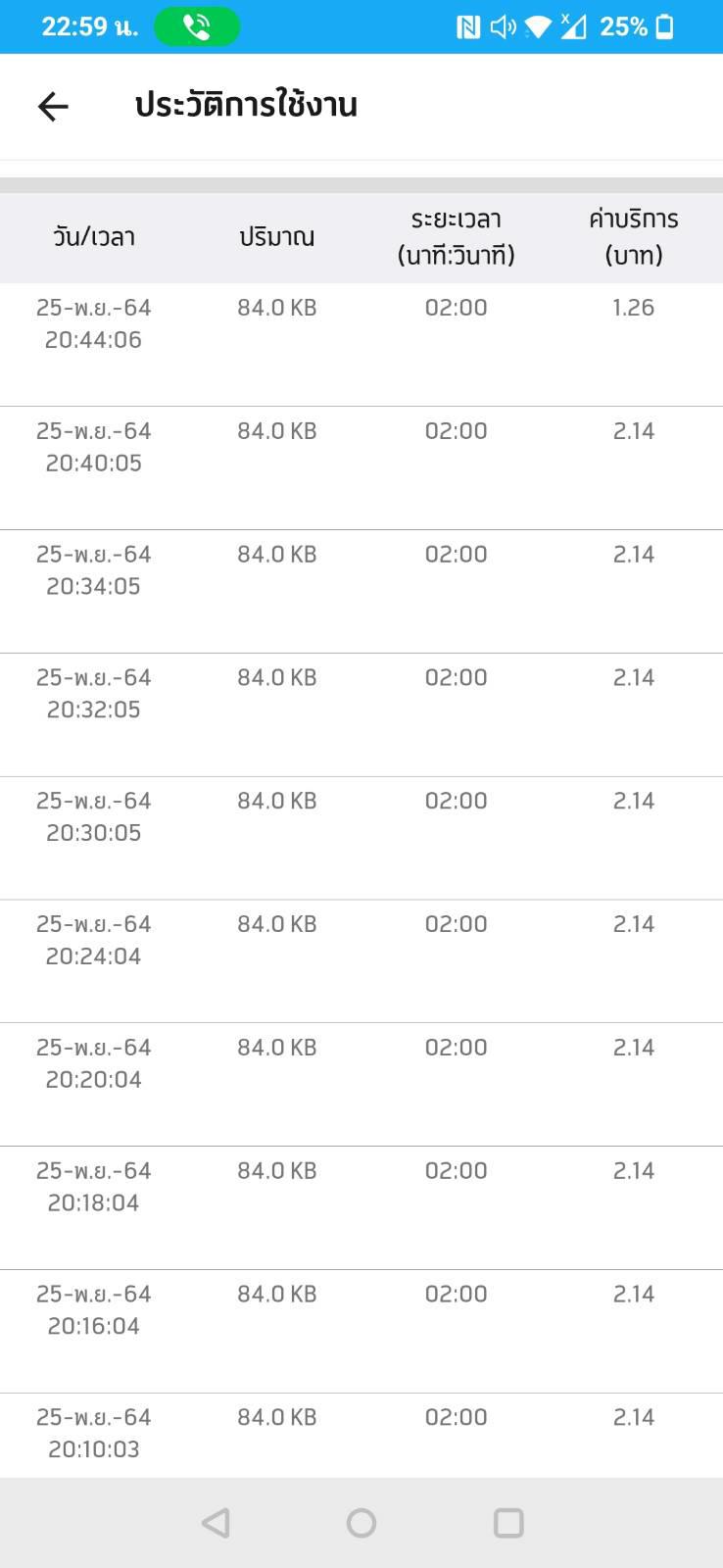723x1568 pixels.
Task: Open the usage record at 20:30:05
Action: 361,838
